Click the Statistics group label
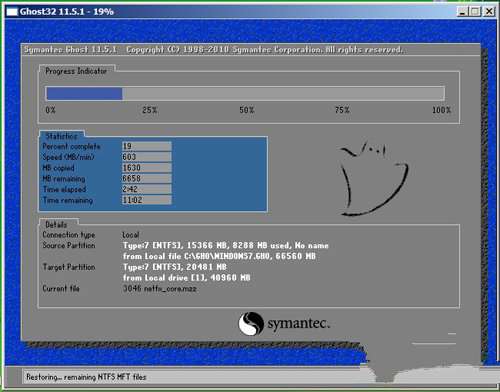The image size is (500, 392). (61, 136)
